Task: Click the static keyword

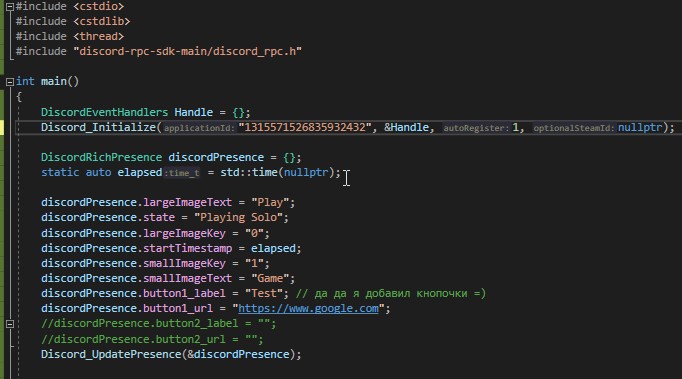Action: point(60,172)
